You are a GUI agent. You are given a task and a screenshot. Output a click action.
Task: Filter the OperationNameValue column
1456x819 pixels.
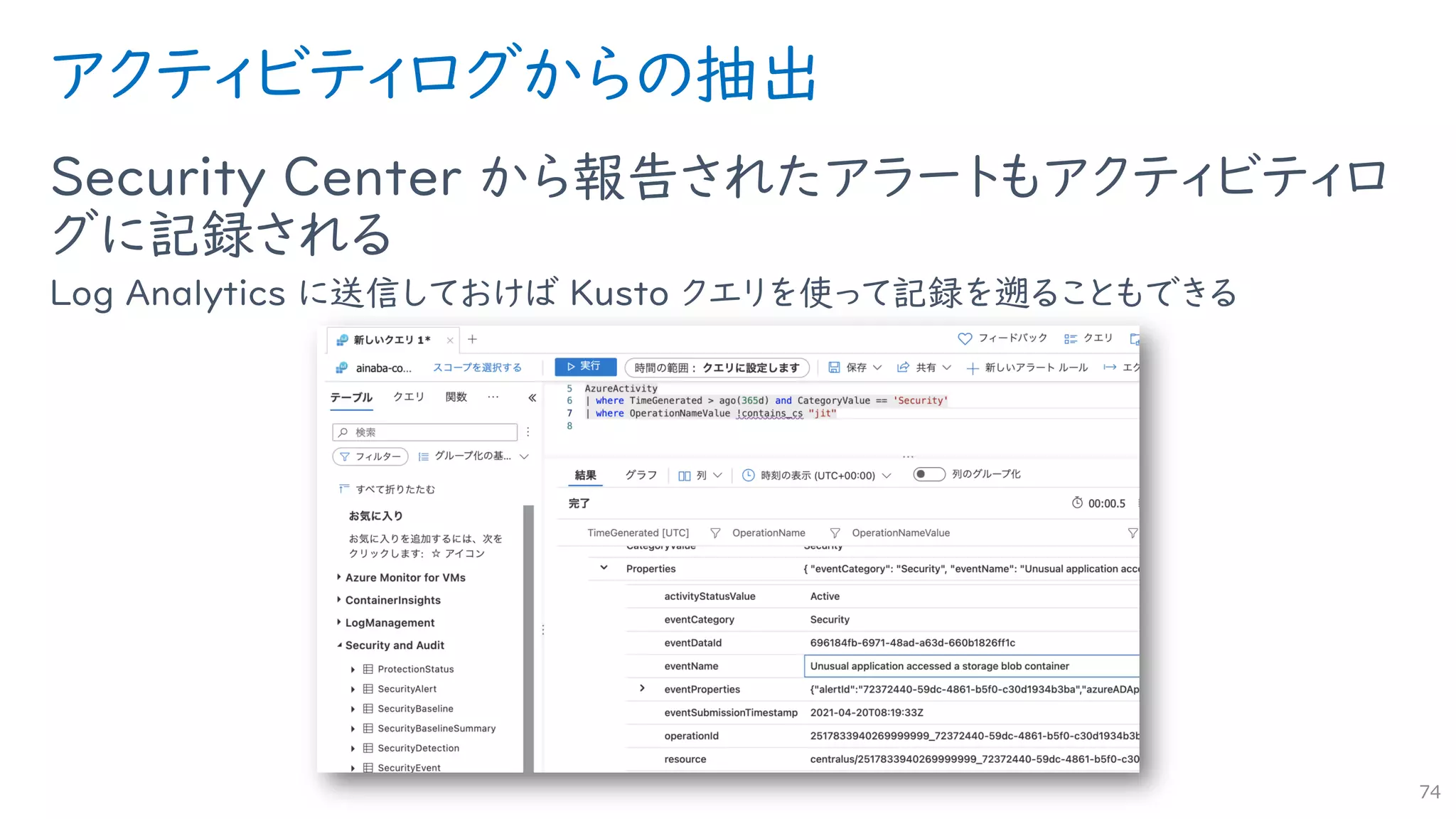1133,533
